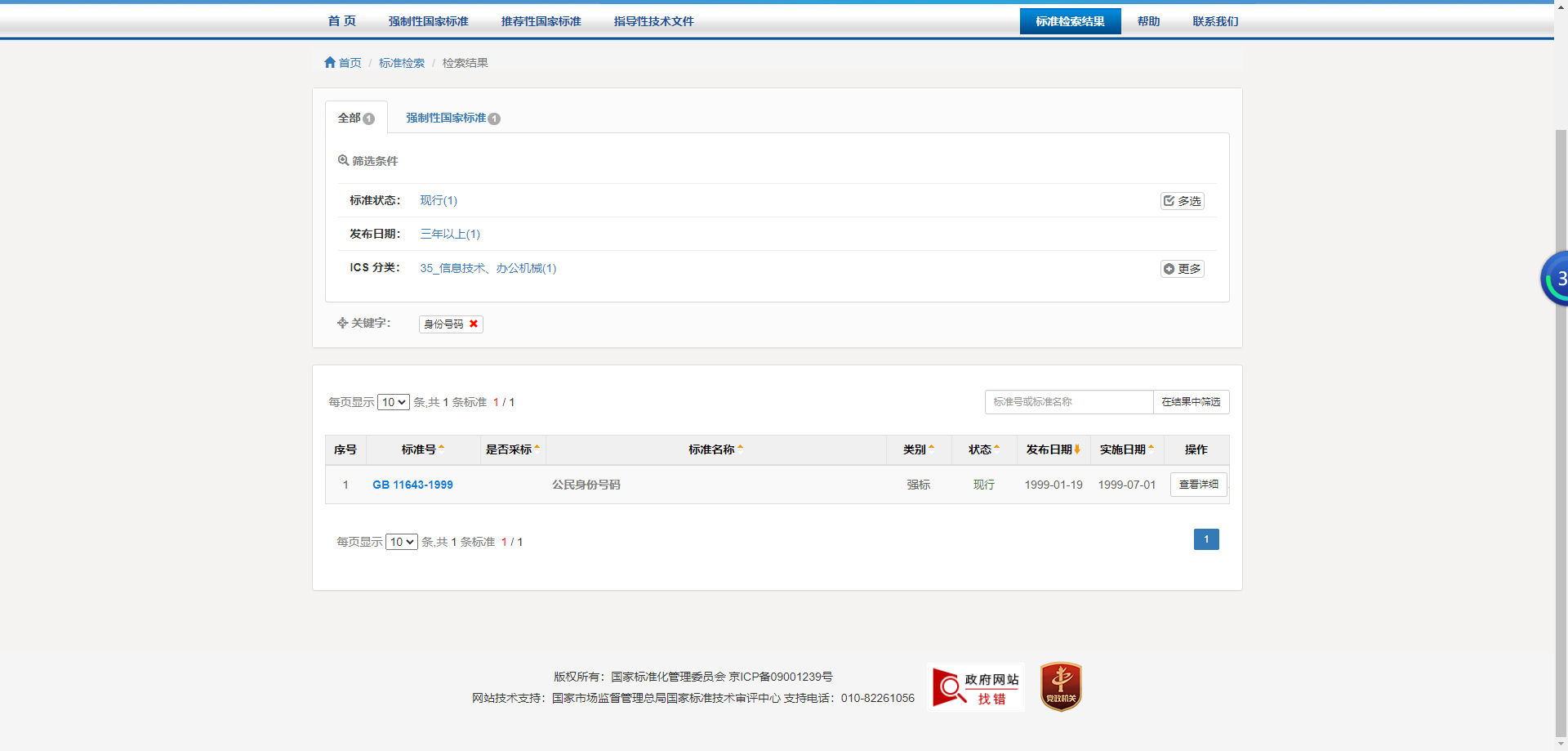Click 检索结果 breadcrumb text
Viewport: 1568px width, 751px height.
[x=465, y=63]
